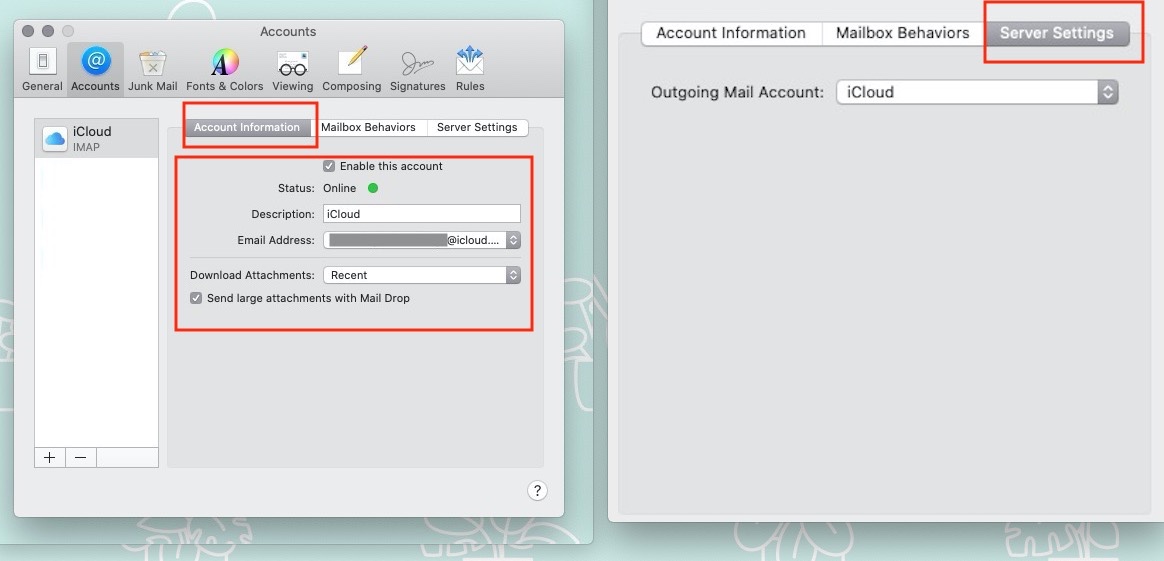The image size is (1164, 561).
Task: Click the green Online status indicator
Action: point(373,188)
